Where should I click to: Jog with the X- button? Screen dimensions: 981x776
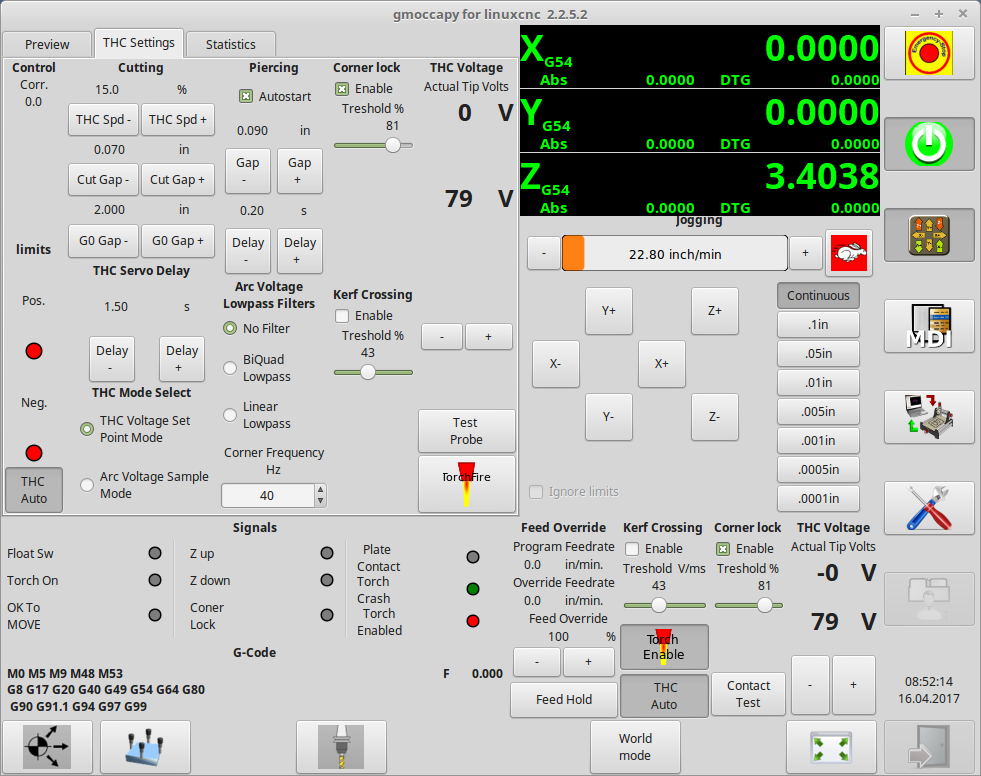tap(556, 364)
